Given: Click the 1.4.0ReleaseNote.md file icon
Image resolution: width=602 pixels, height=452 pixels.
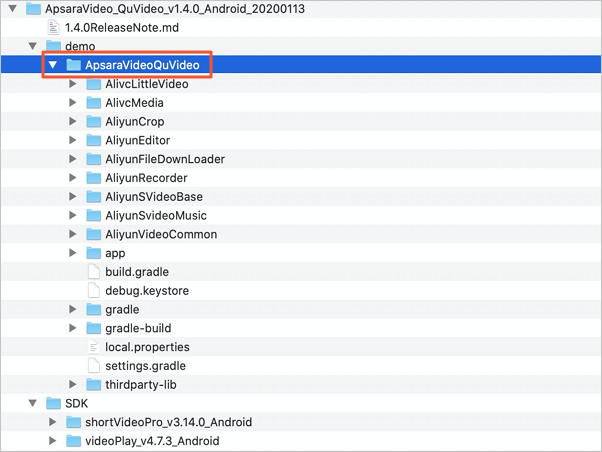Looking at the screenshot, I should 53,27.
